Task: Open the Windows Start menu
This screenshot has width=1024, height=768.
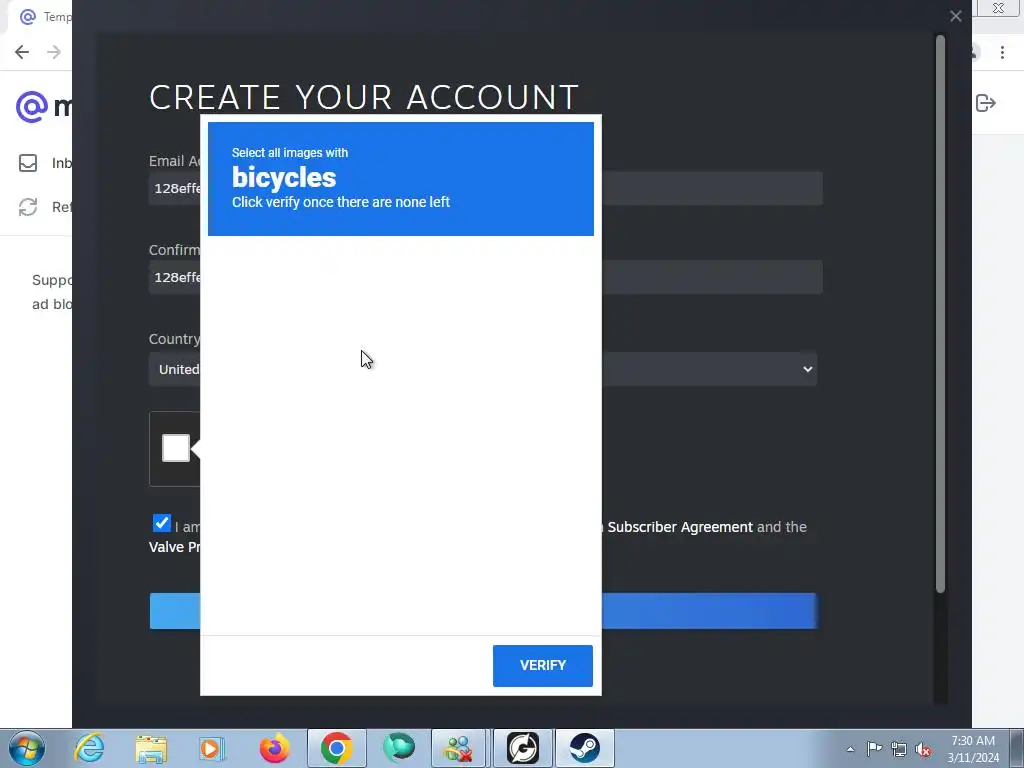Action: tap(26, 748)
